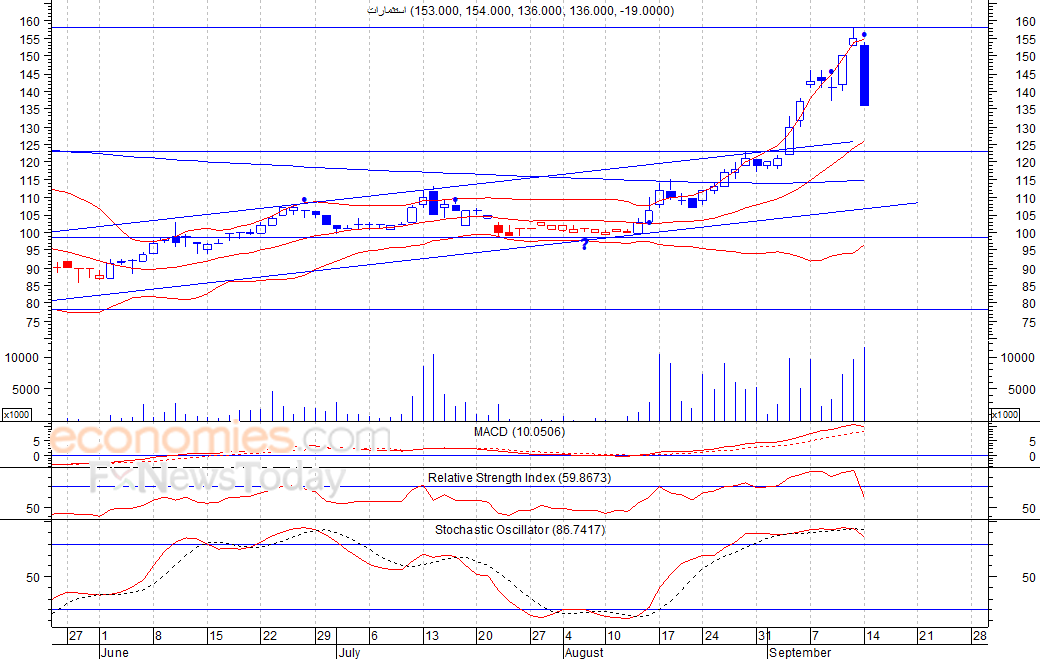Jump to August on the time axis

pyautogui.click(x=584, y=652)
